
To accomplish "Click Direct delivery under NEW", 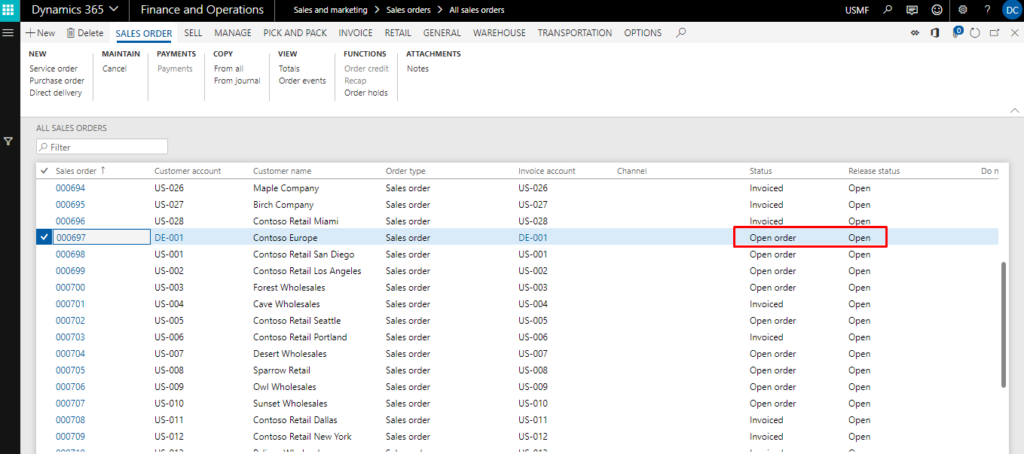I will point(56,93).
